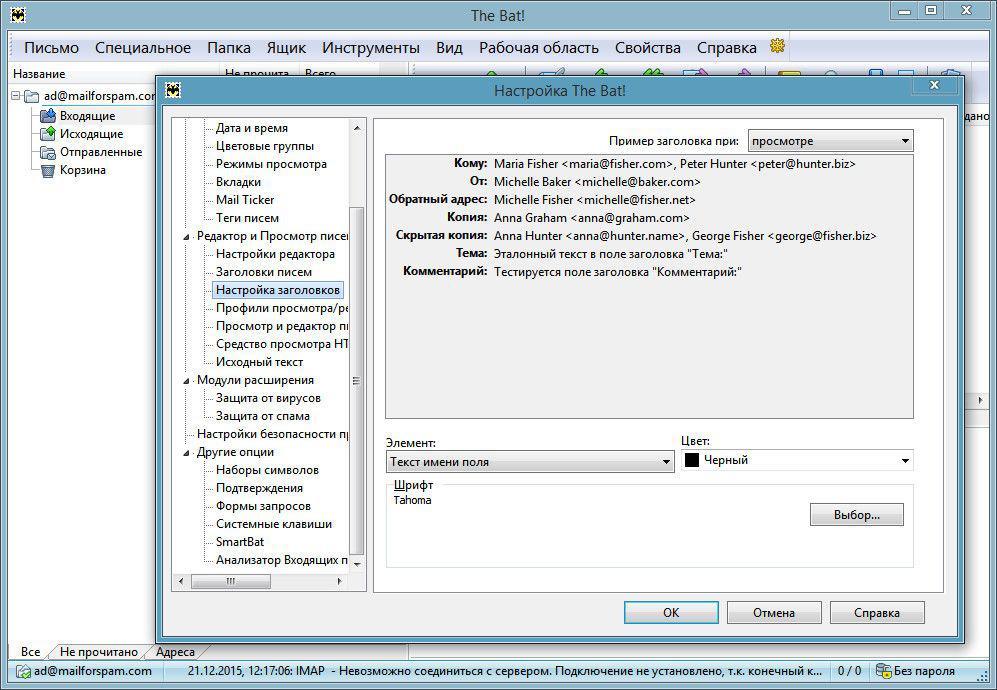This screenshot has width=997, height=690.
Task: Click settings tree horizontal scroll left arrow
Action: [181, 581]
